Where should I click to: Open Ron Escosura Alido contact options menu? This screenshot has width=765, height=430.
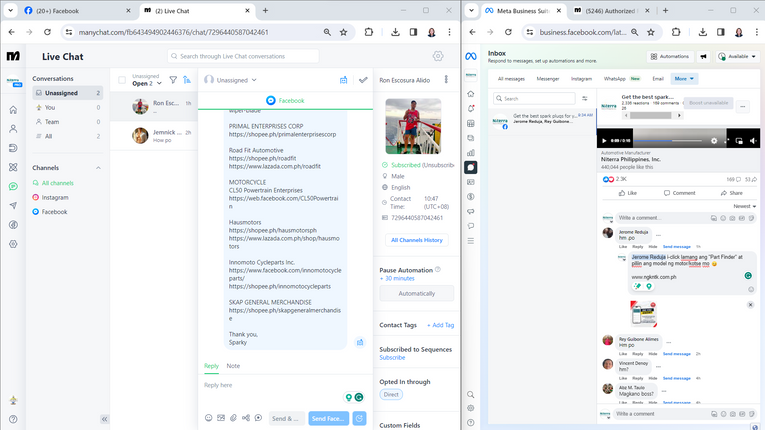pyautogui.click(x=446, y=80)
